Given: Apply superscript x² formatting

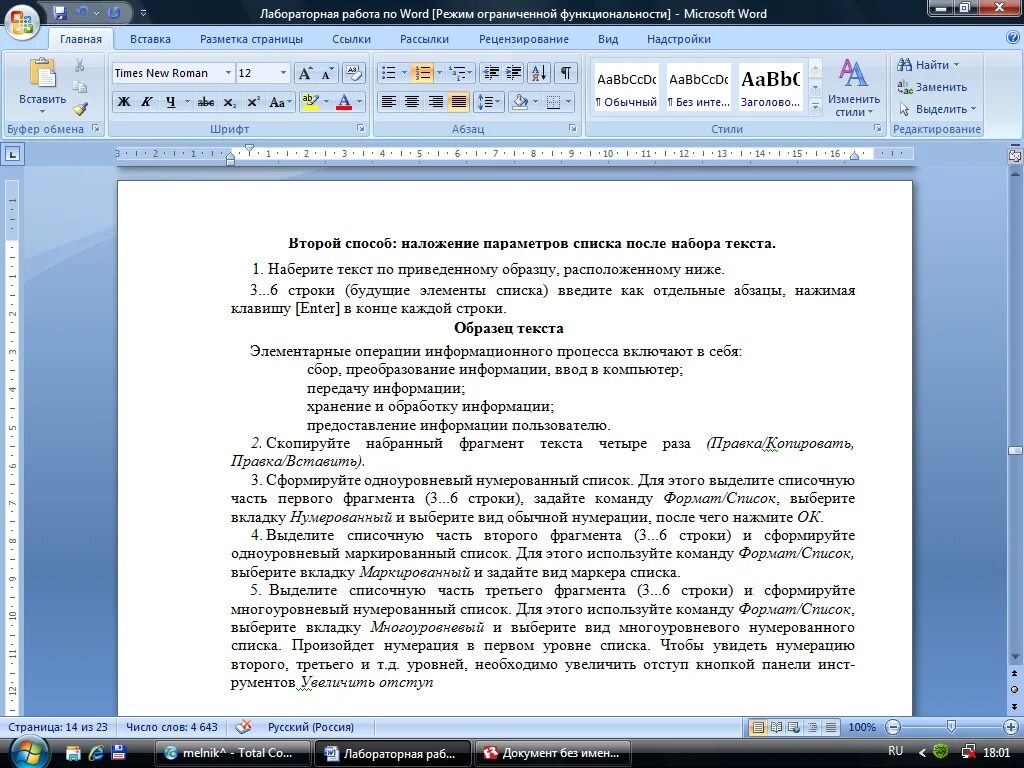Looking at the screenshot, I should [x=253, y=102].
